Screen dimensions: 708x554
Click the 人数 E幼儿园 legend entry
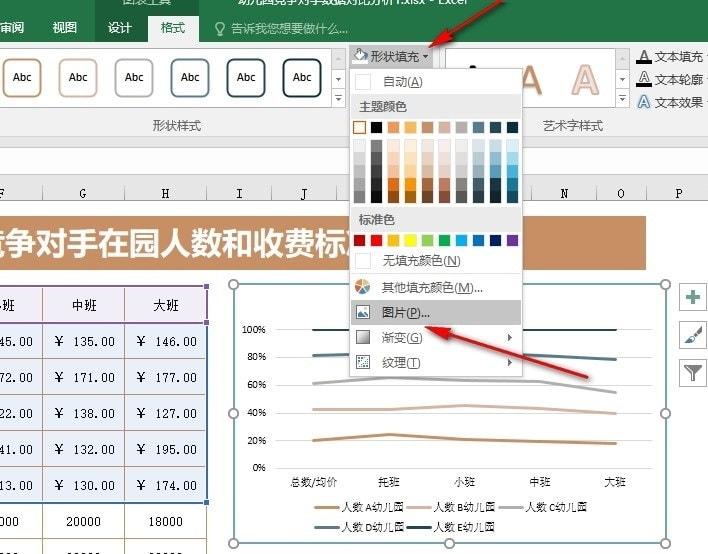(x=451, y=527)
